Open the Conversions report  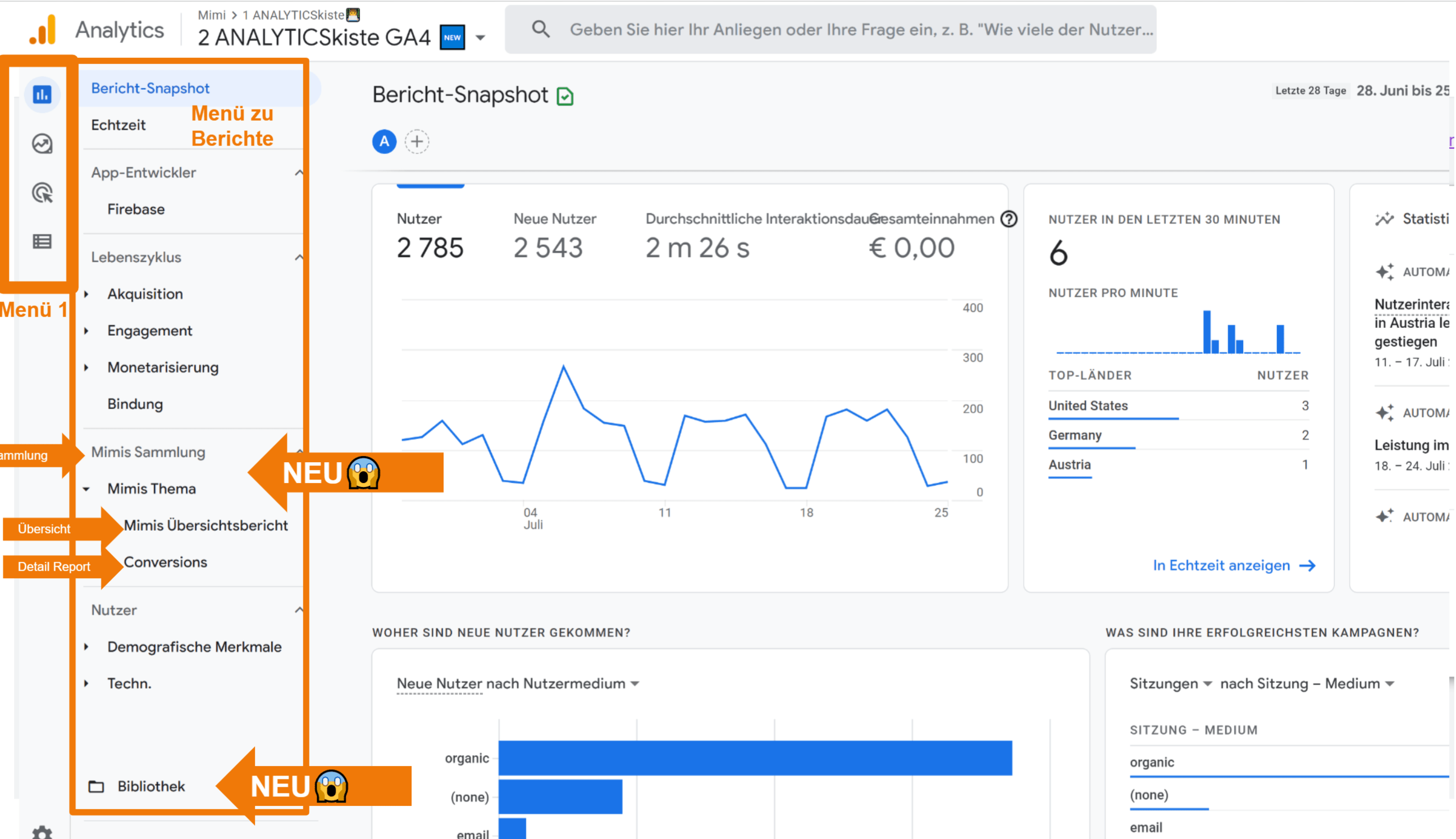tap(165, 562)
